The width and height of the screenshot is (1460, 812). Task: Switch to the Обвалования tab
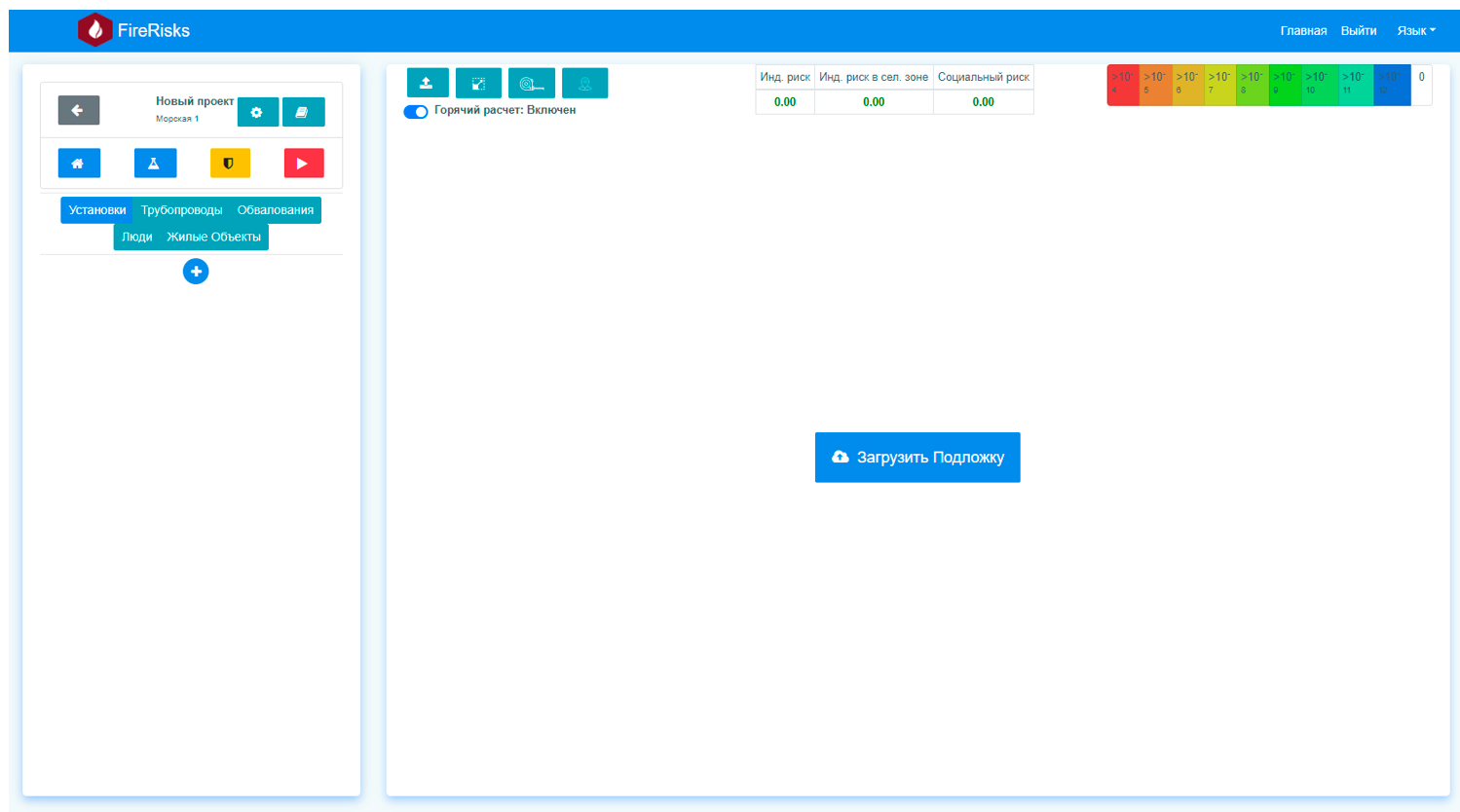(276, 210)
